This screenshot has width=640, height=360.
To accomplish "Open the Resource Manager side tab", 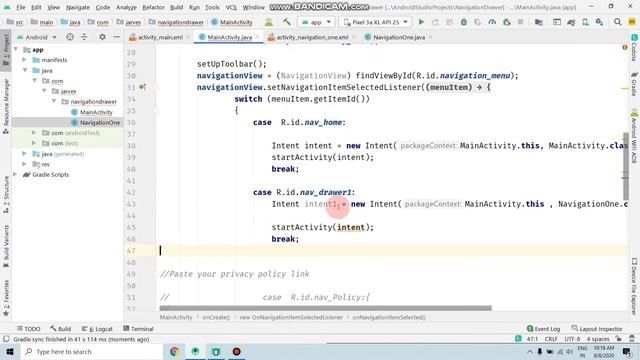I will (6, 106).
